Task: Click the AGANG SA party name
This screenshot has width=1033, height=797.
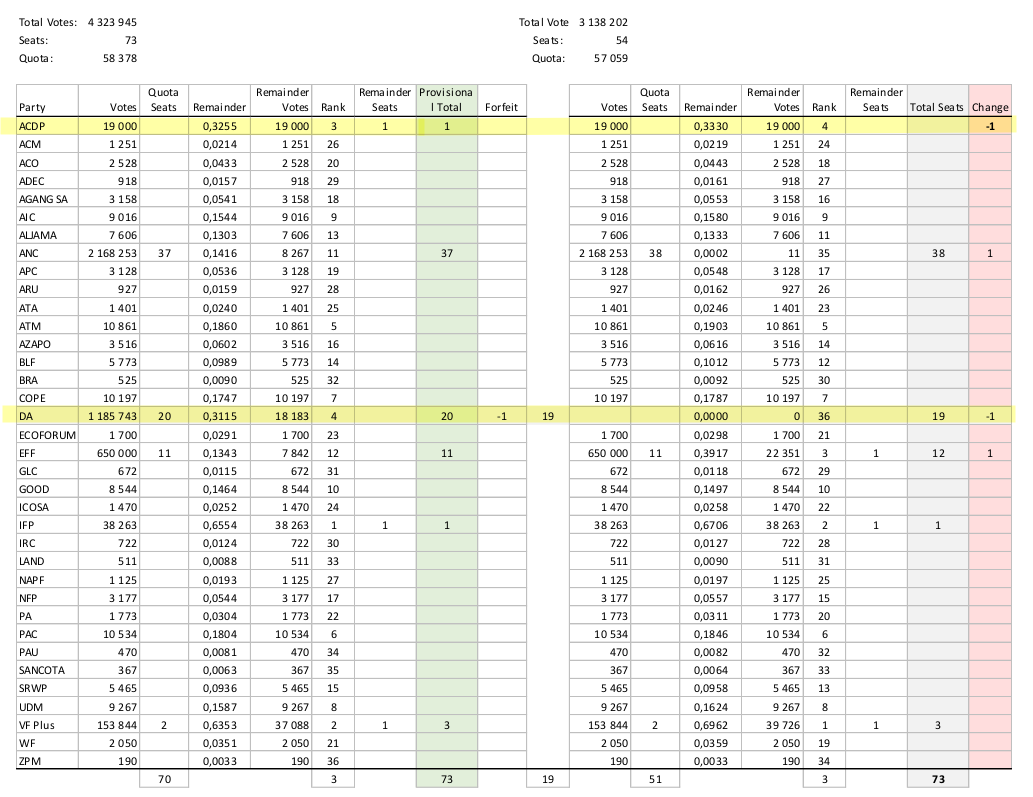Action: (43, 199)
